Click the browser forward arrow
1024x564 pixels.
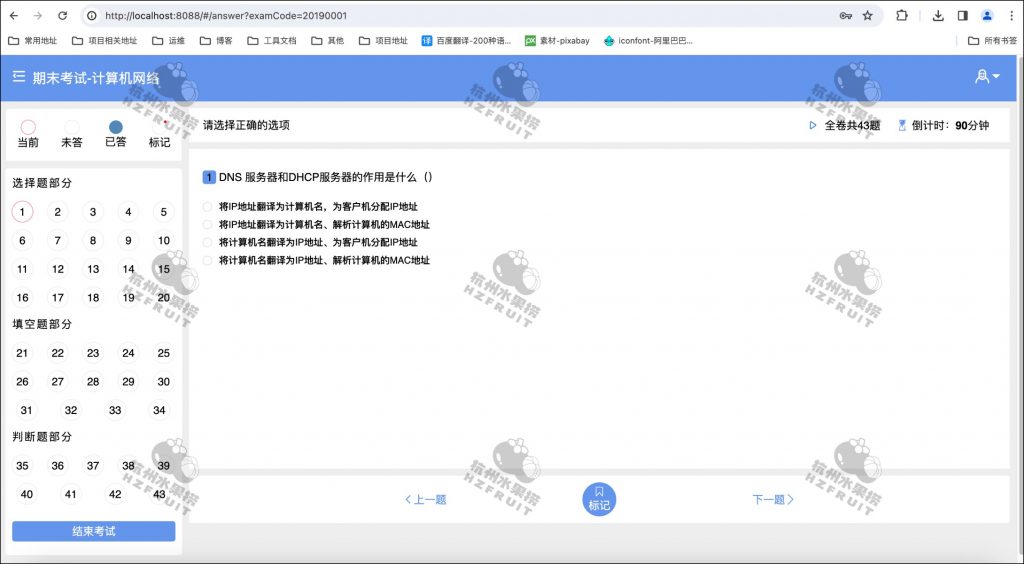pyautogui.click(x=38, y=16)
